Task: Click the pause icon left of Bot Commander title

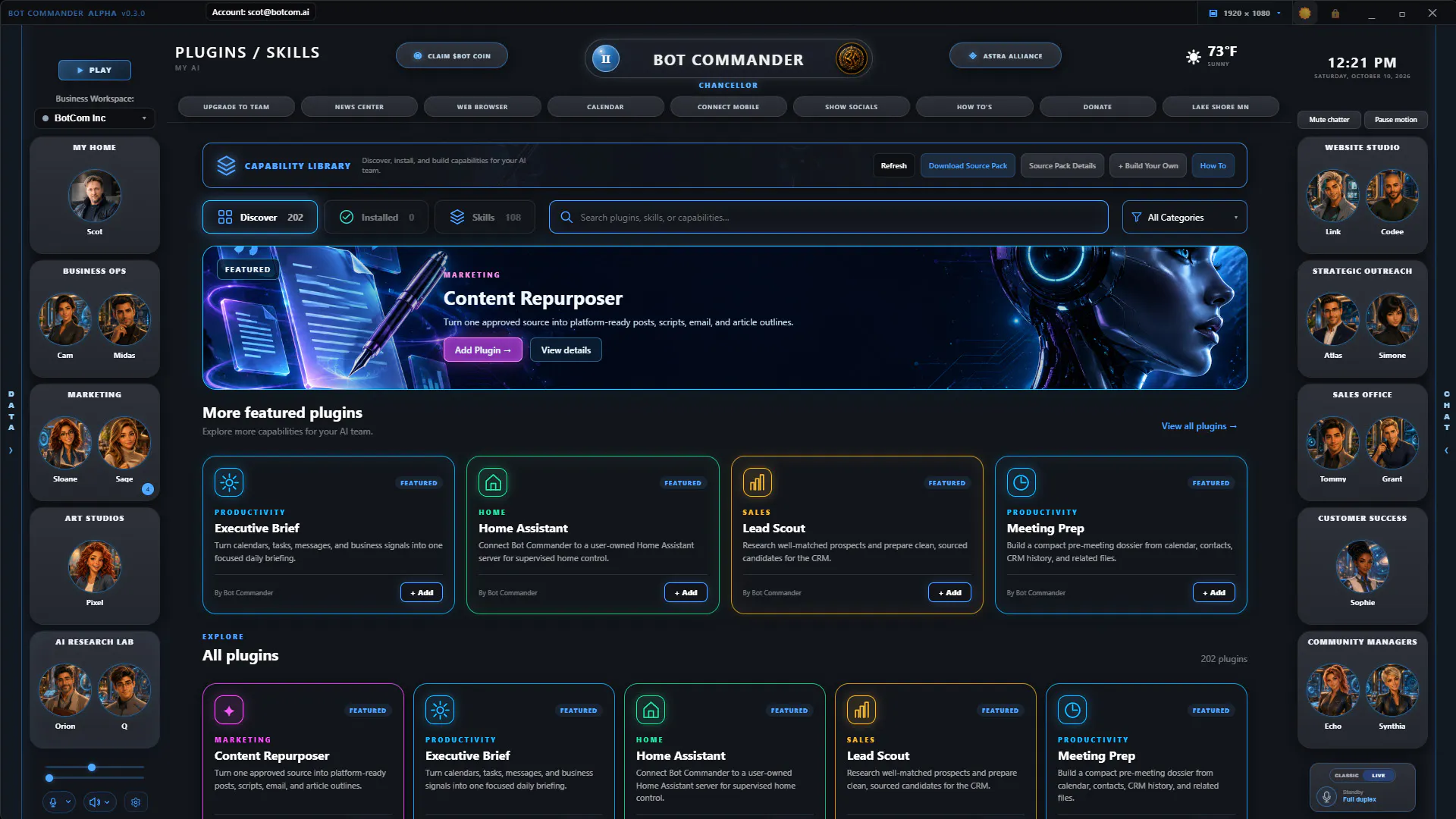Action: pyautogui.click(x=605, y=58)
